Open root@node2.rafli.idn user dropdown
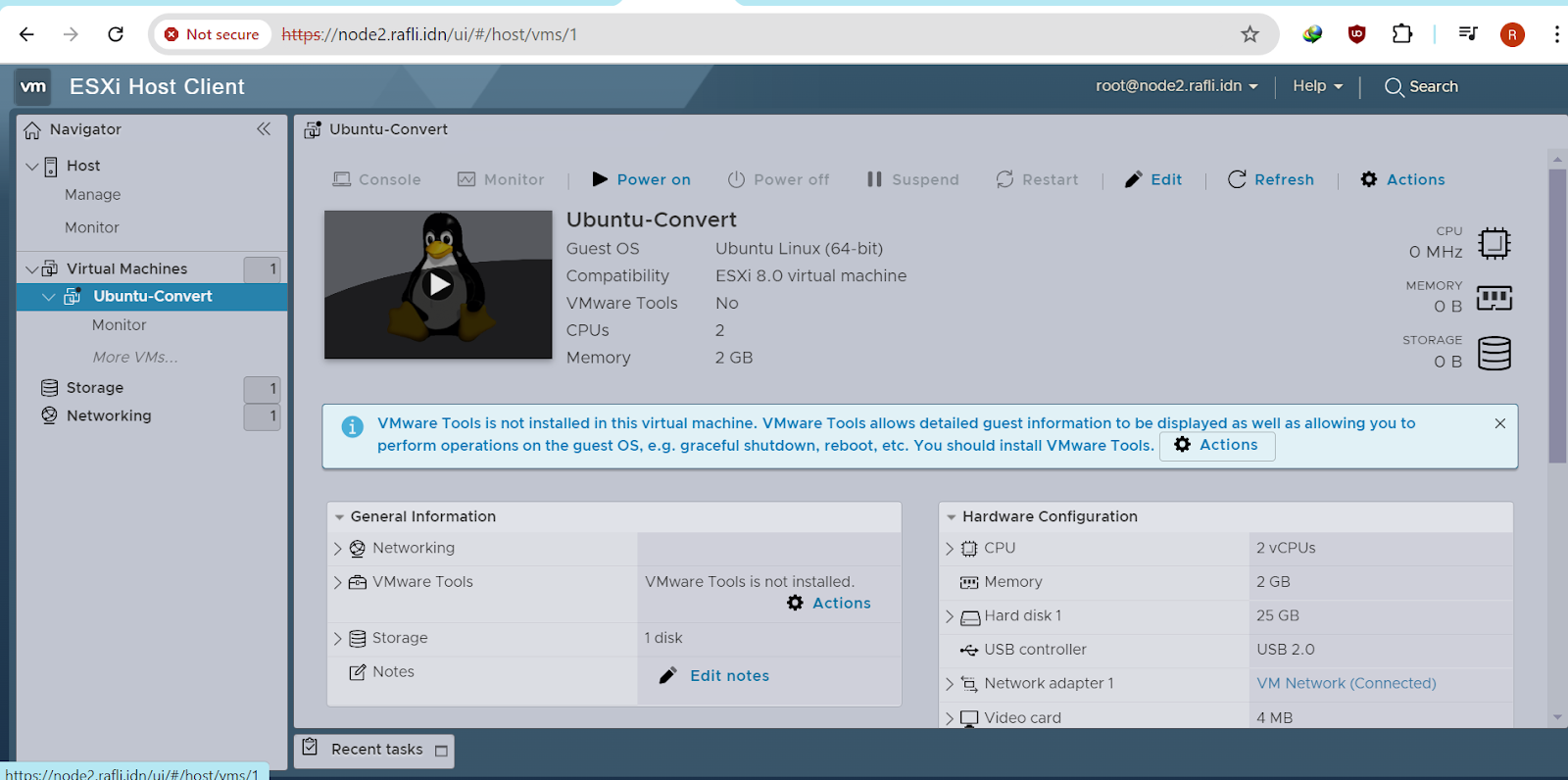 (x=1176, y=85)
